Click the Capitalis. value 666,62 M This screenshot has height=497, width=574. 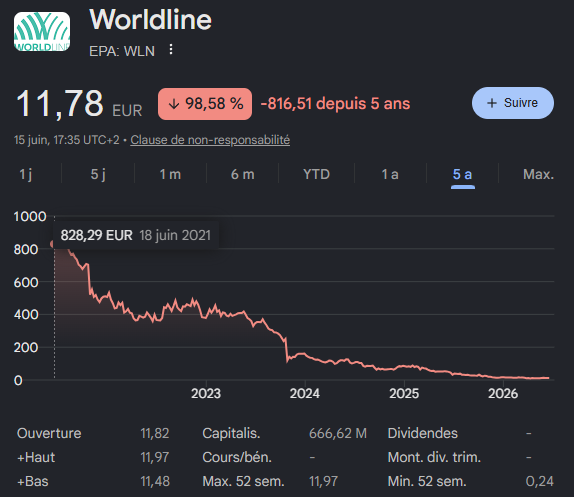click(x=338, y=433)
